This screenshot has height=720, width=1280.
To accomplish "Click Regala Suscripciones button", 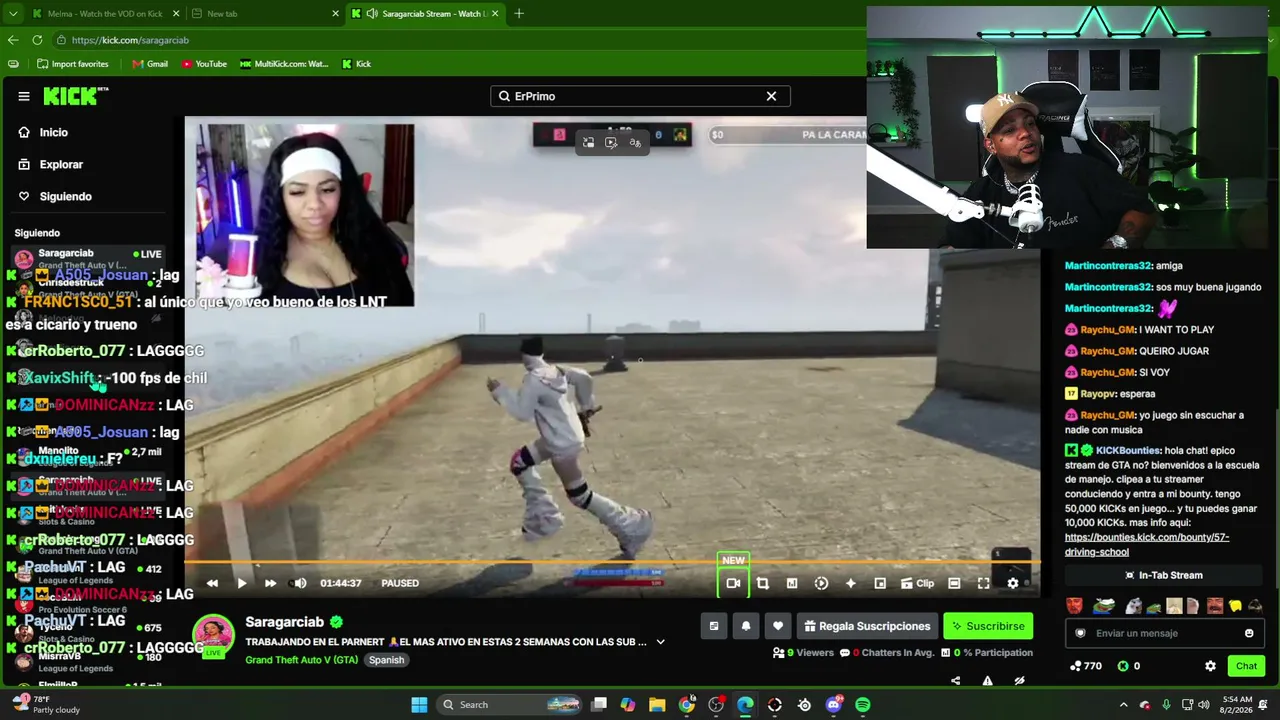I will [x=867, y=626].
